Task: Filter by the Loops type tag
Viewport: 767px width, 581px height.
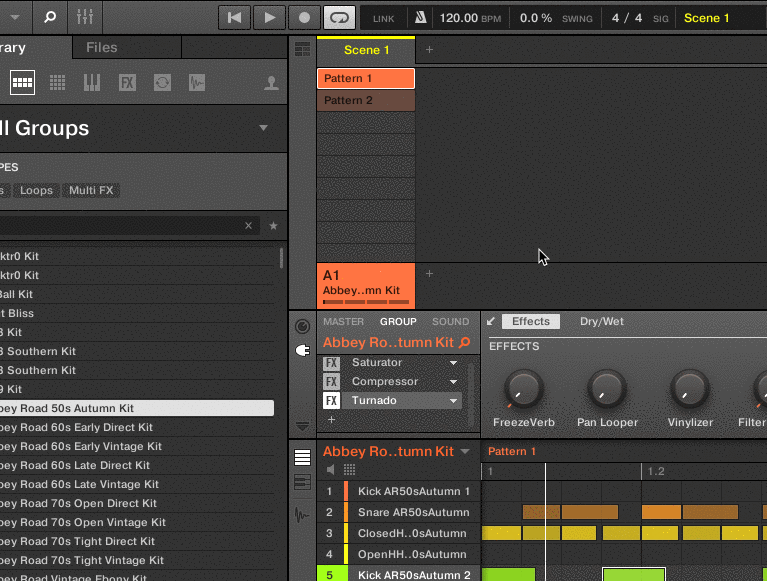Action: coord(36,190)
